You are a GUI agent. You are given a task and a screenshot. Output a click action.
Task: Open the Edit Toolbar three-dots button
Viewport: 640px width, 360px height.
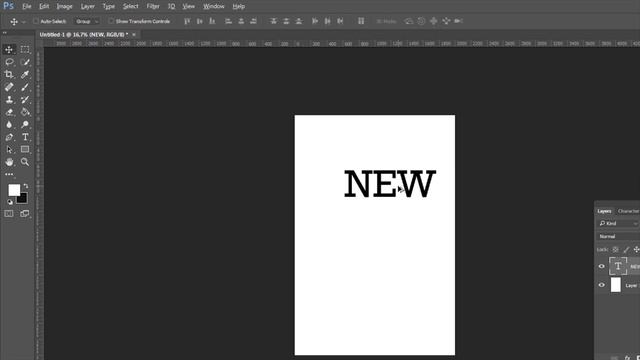pos(9,174)
